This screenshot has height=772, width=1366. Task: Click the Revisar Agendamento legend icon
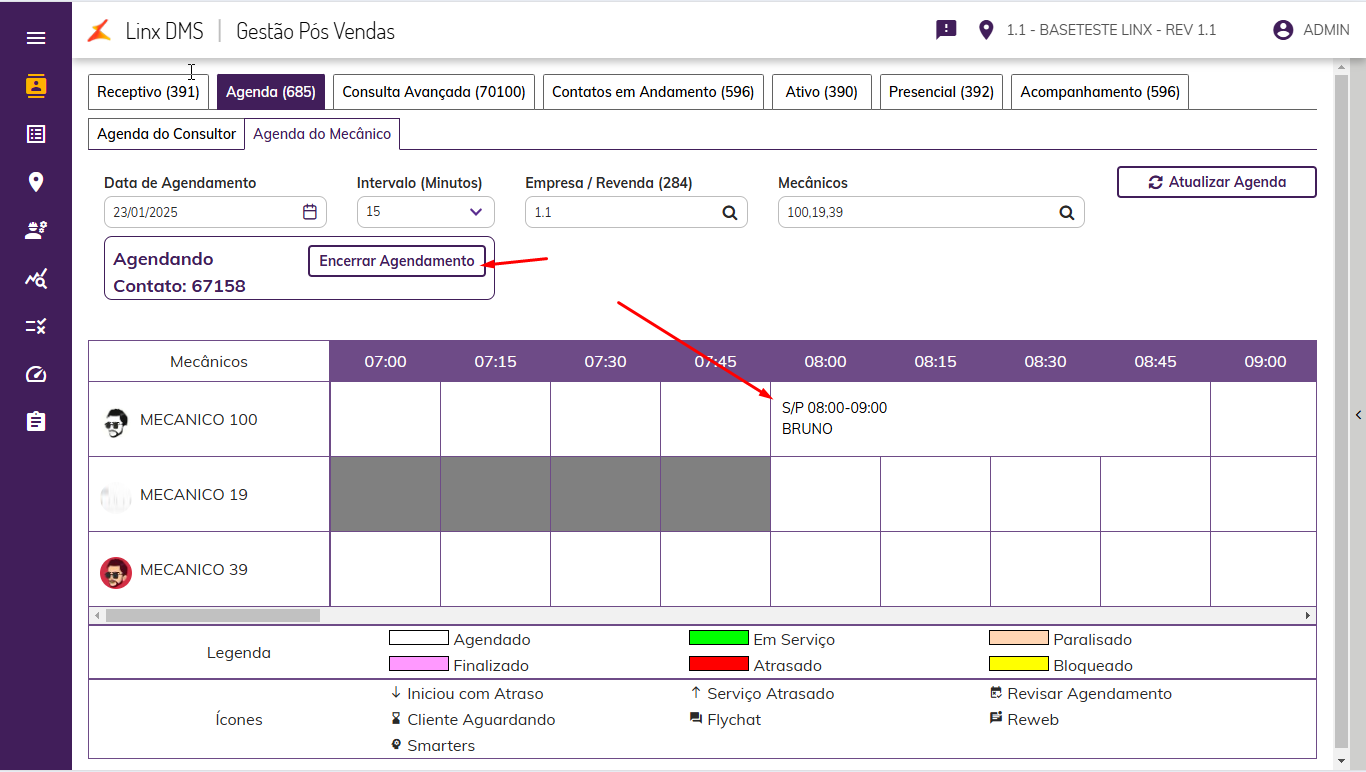996,692
